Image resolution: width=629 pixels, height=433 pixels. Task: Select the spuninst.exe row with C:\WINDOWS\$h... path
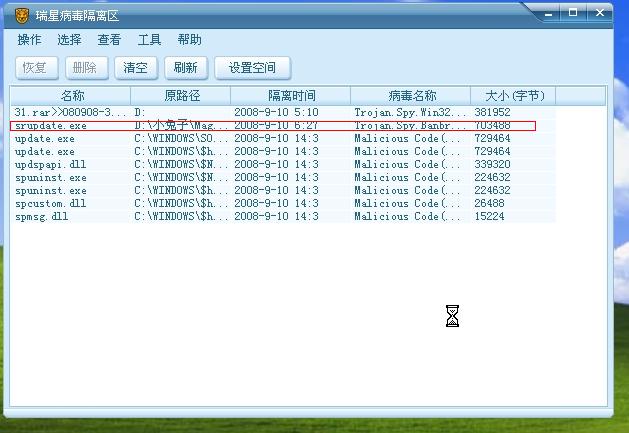point(283,191)
